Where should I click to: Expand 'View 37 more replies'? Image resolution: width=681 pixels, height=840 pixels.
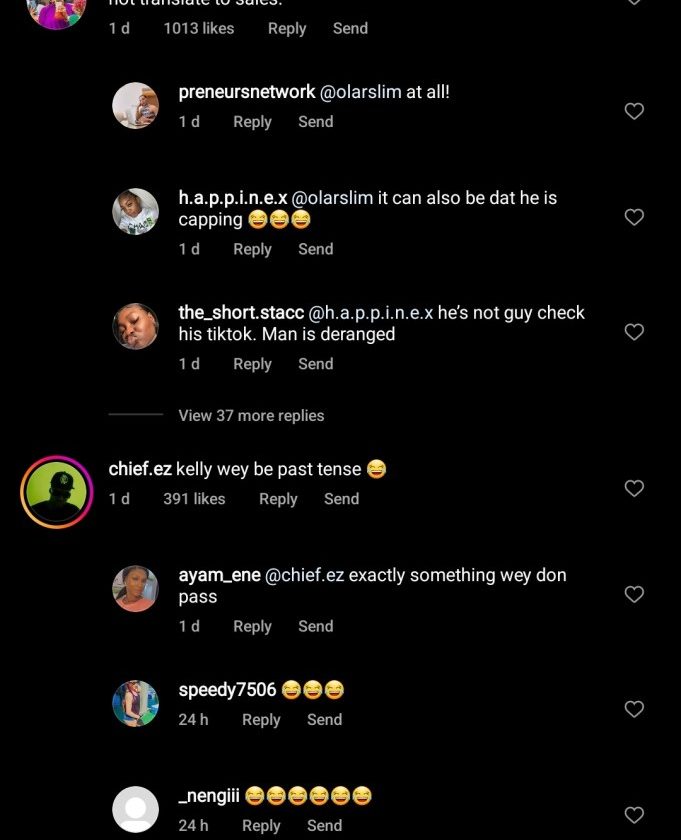tap(251, 415)
